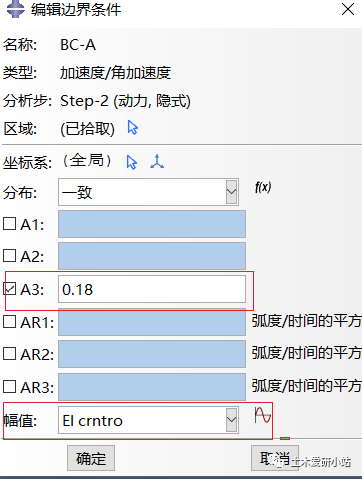Uncheck the A3 acceleration checkbox

tap(10, 288)
